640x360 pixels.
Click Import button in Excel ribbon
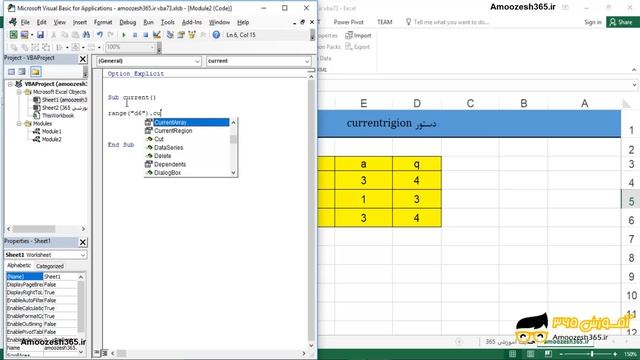point(358,36)
